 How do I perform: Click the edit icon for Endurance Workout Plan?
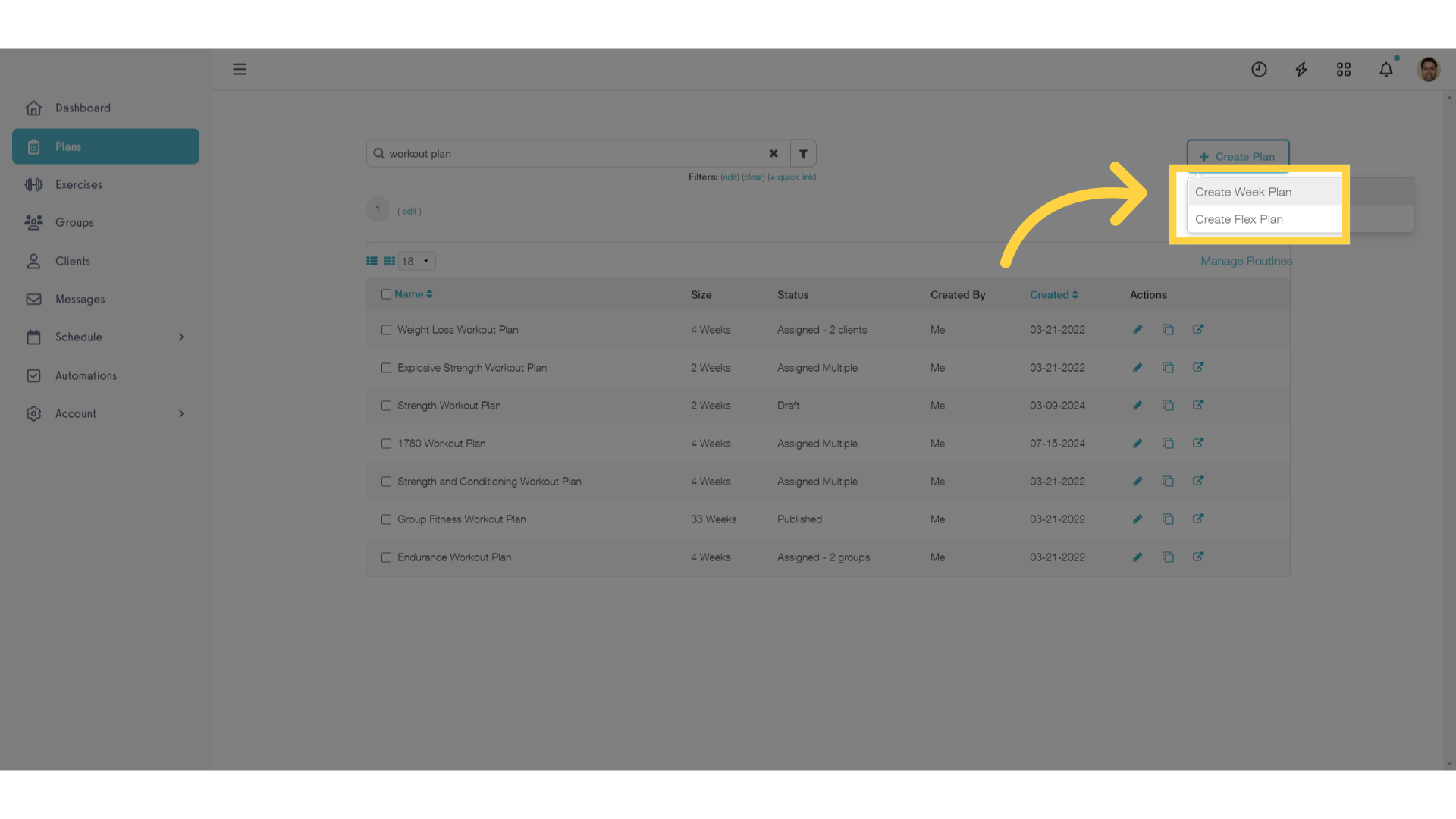[x=1137, y=557]
